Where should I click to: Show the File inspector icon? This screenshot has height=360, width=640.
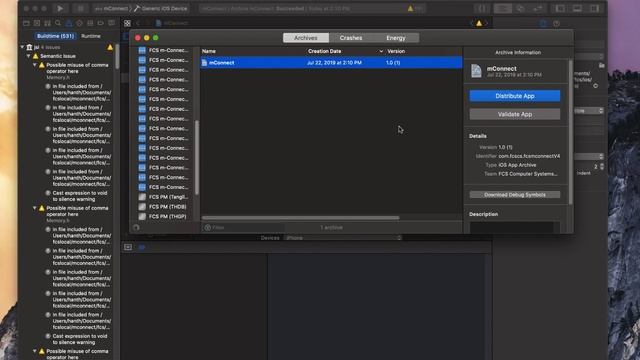543,23
